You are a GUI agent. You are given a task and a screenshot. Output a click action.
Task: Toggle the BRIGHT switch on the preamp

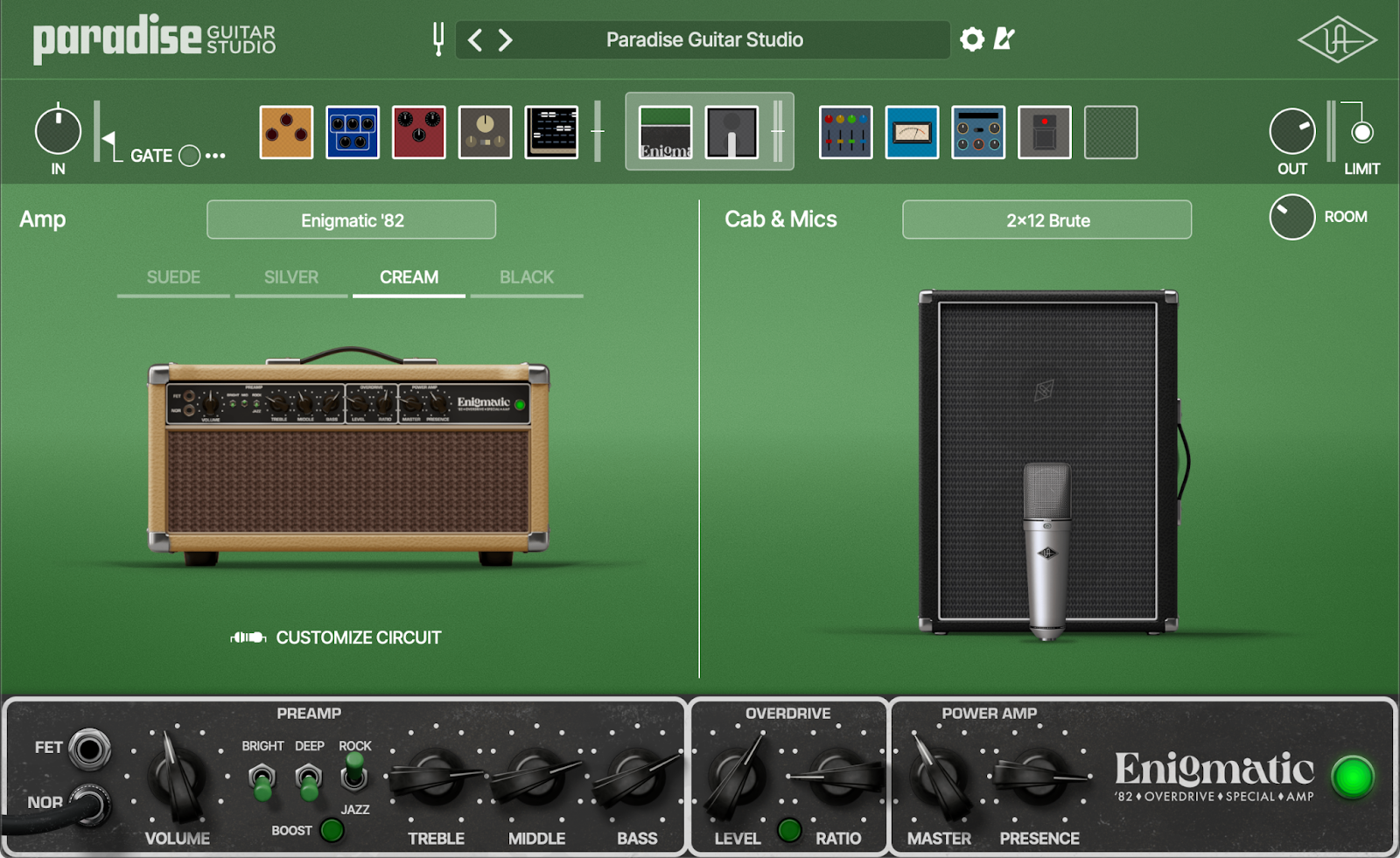262,778
